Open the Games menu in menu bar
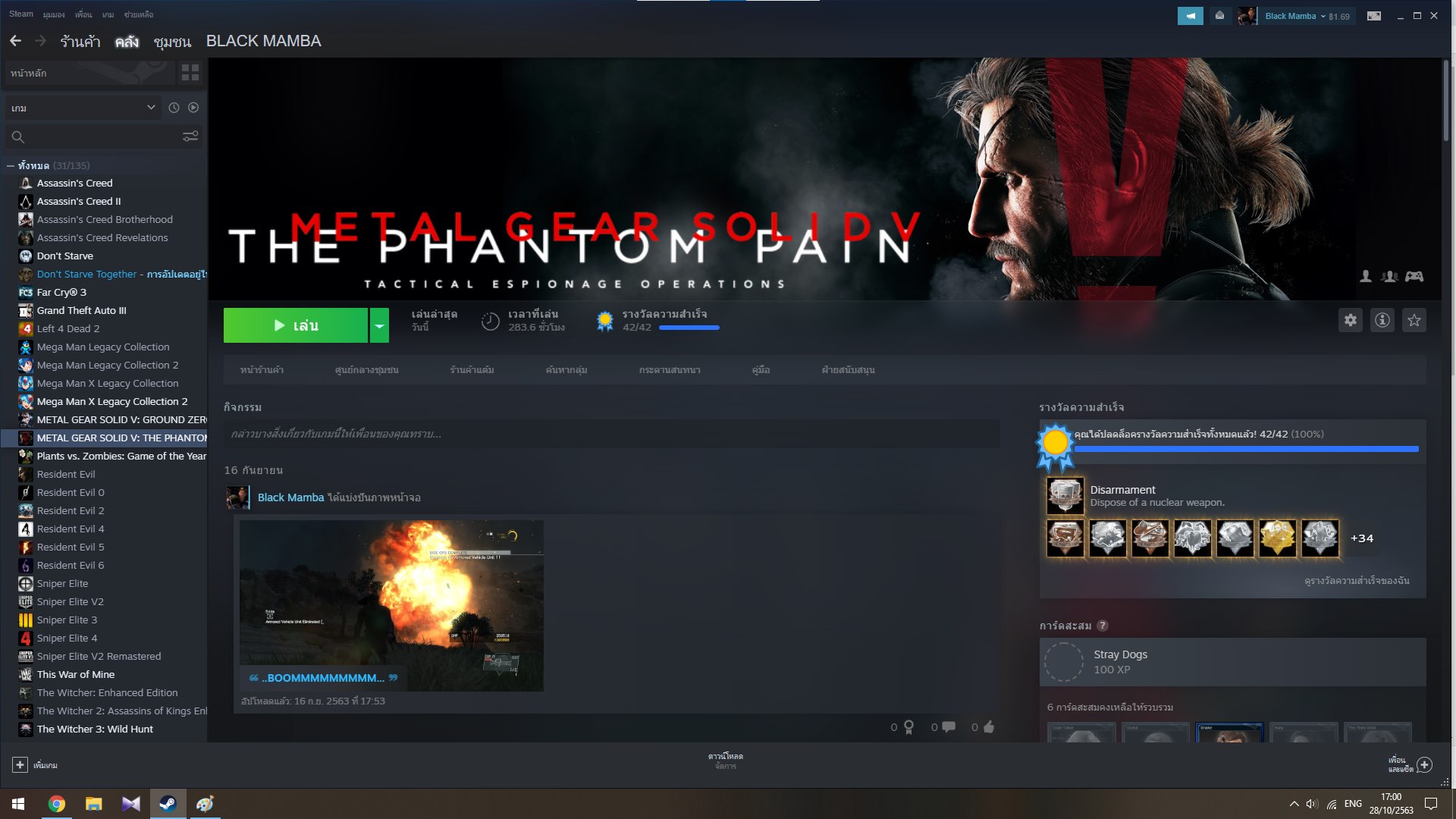1456x819 pixels. coord(108,14)
